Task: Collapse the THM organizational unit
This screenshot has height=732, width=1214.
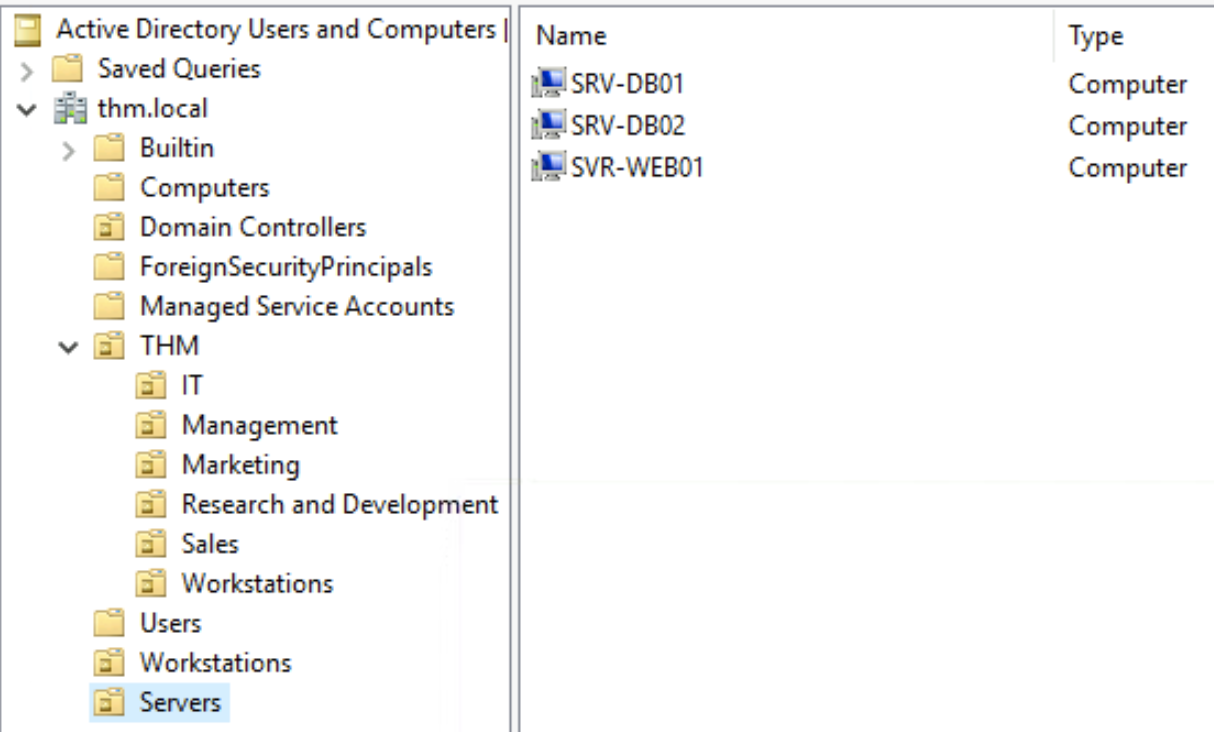Action: 70,347
